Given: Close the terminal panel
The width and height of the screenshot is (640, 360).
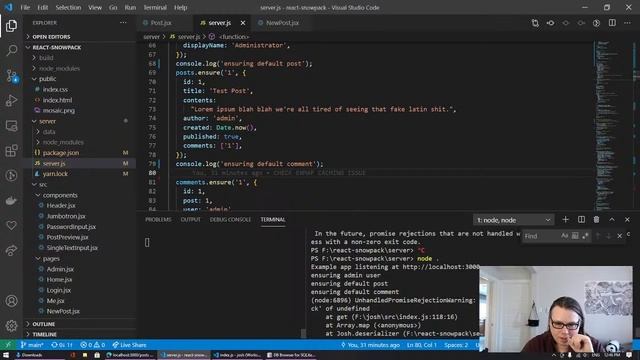Looking at the screenshot, I should (x=627, y=220).
